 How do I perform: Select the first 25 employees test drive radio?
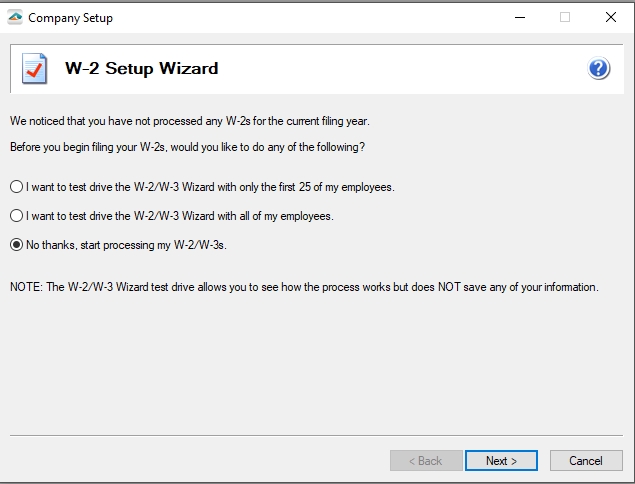(x=16, y=187)
